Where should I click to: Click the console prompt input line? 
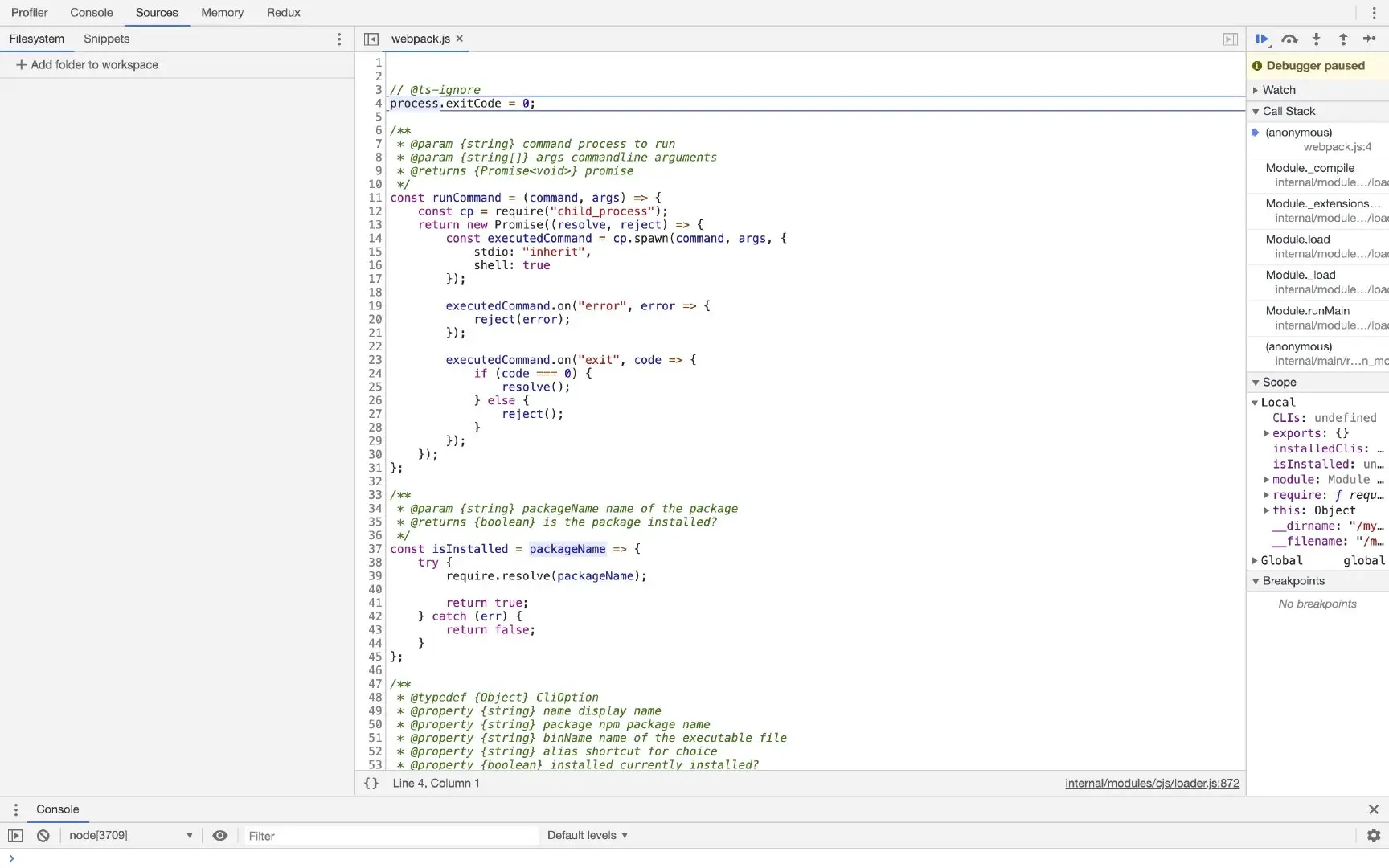tap(699, 858)
